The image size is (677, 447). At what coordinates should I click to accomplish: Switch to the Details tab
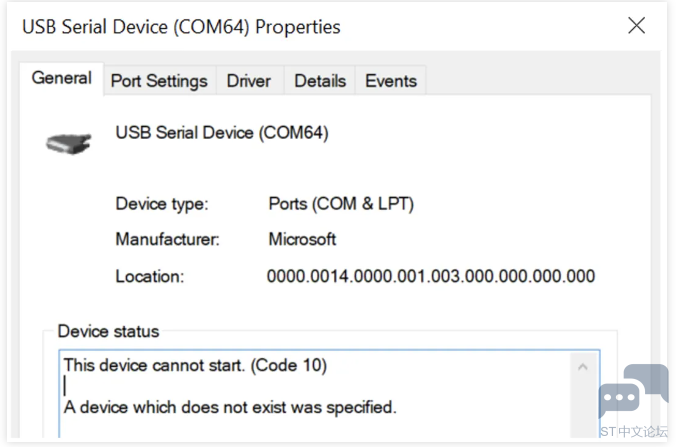[x=320, y=81]
